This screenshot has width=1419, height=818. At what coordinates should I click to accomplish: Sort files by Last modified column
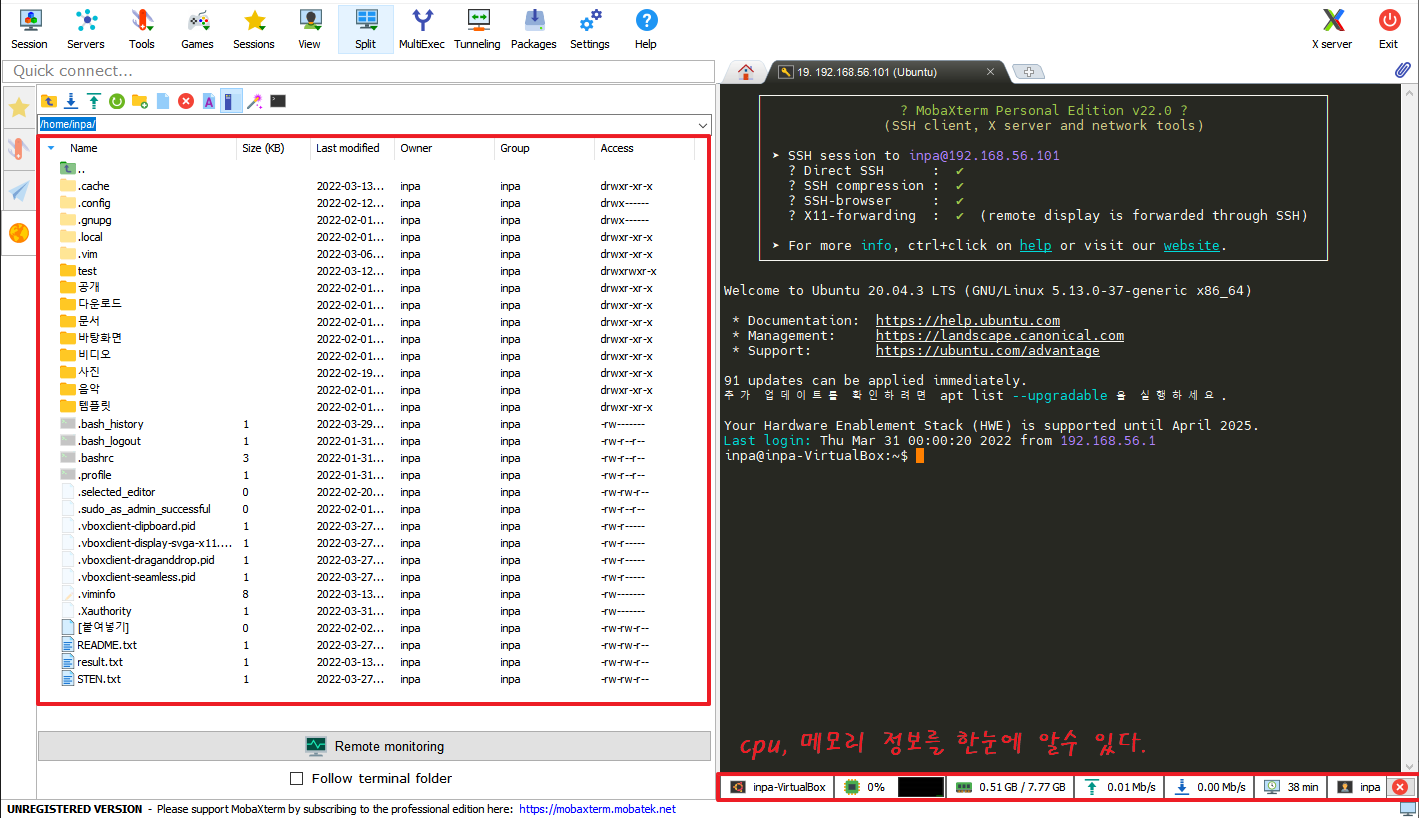[x=348, y=148]
